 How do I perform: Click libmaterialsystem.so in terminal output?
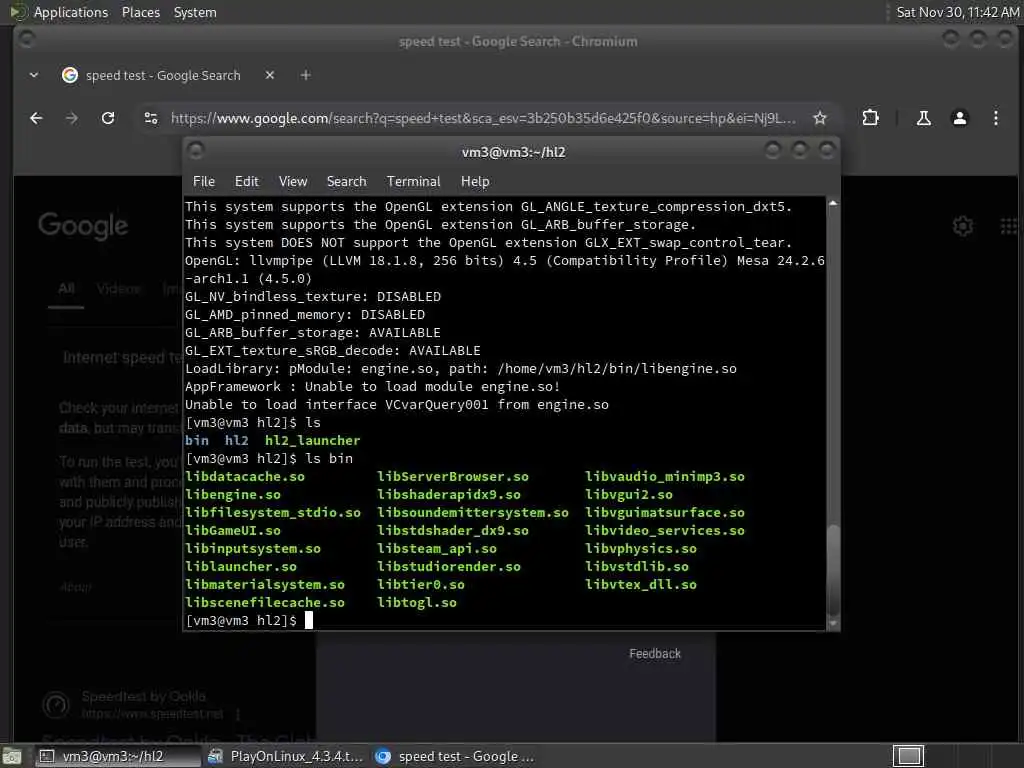pyautogui.click(x=264, y=584)
